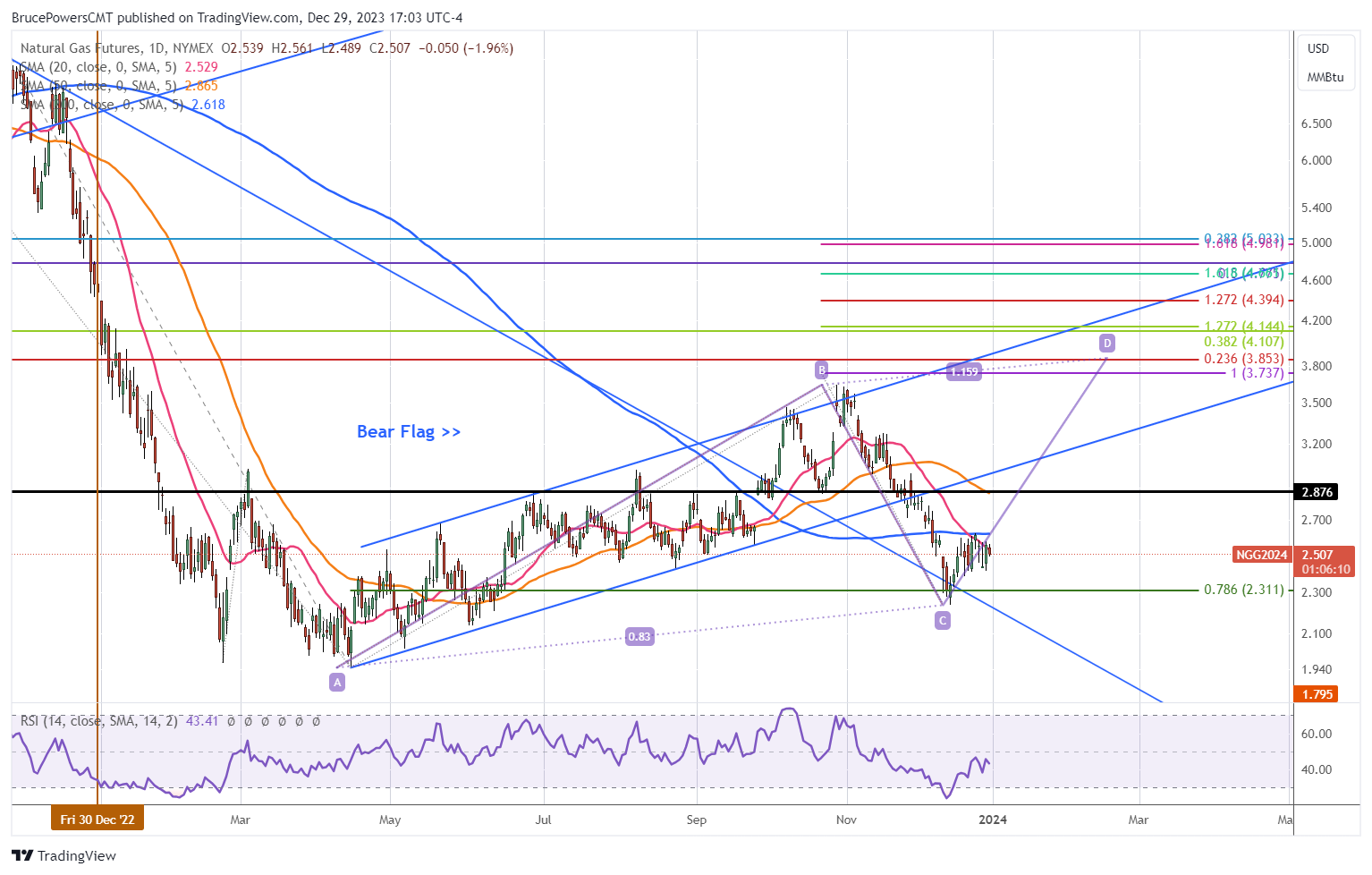The image size is (1372, 875).
Task: Click the 2024 label on time axis
Action: click(x=993, y=820)
